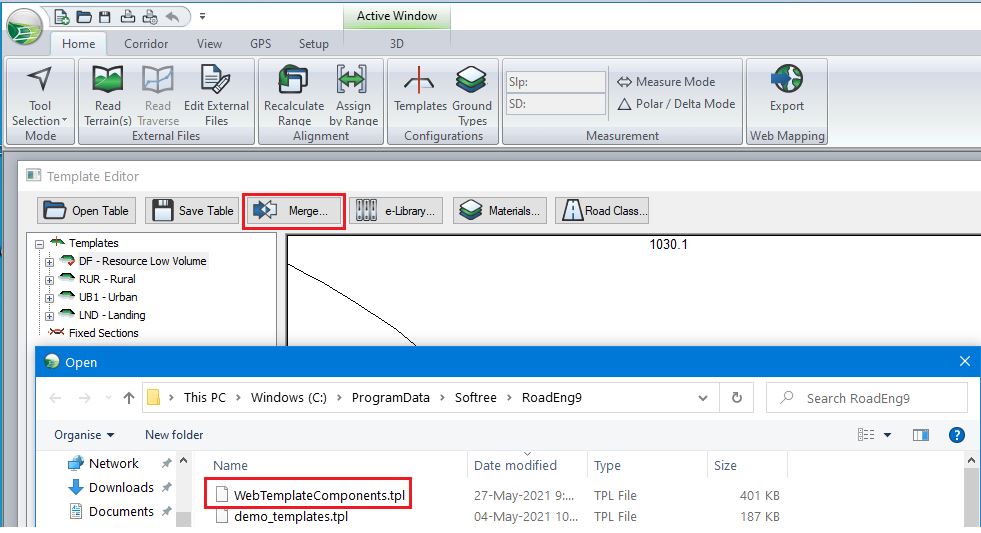Open the GPS ribbon tab

click(x=260, y=44)
